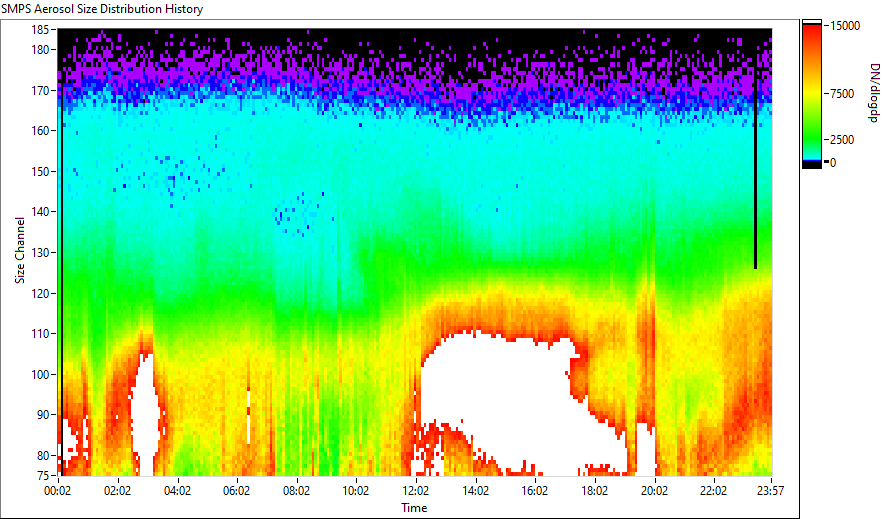Click y-axis tick label 150
This screenshot has height=519, width=884.
tap(40, 171)
